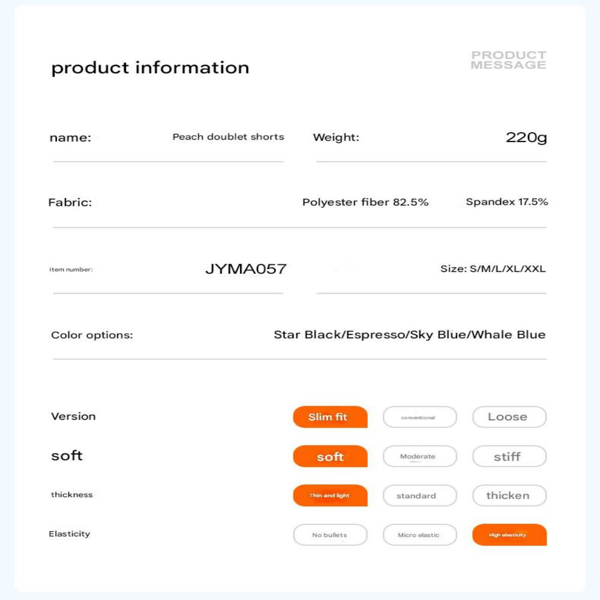
Task: Select the orange "Slim fit" version option
Action: point(330,417)
